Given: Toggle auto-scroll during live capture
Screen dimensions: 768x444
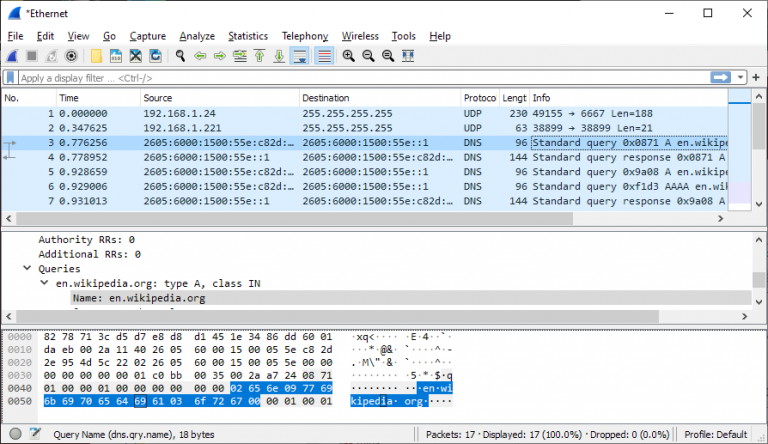Looking at the screenshot, I should point(299,56).
